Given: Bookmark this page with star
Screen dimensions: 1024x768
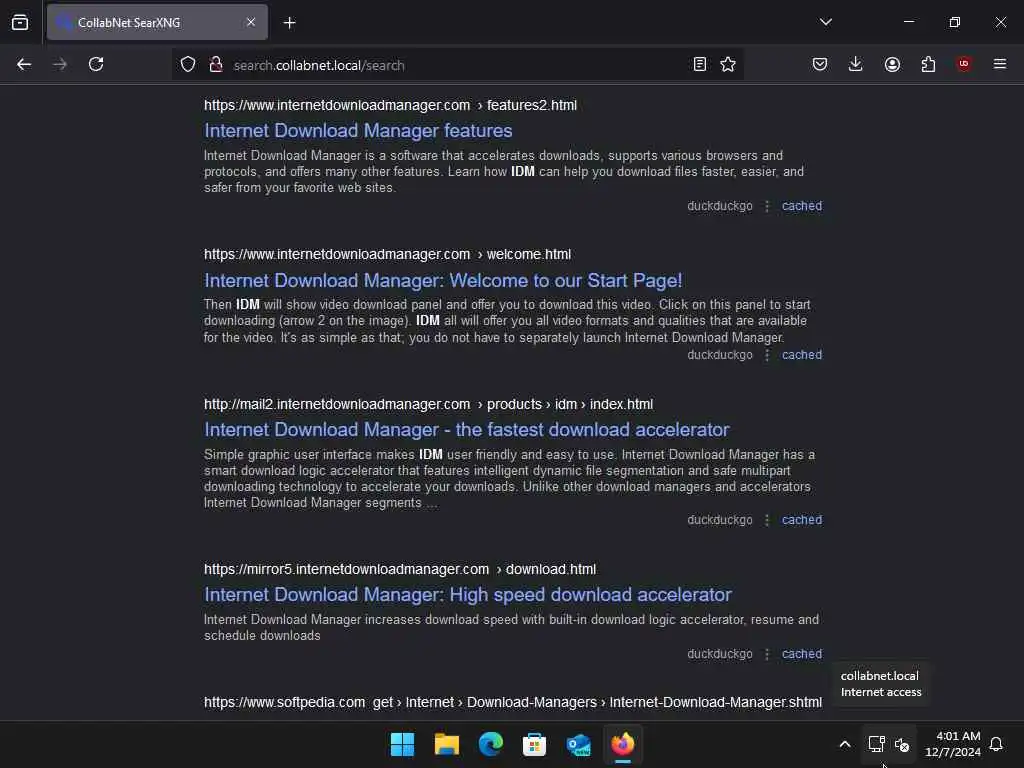Looking at the screenshot, I should pos(728,64).
